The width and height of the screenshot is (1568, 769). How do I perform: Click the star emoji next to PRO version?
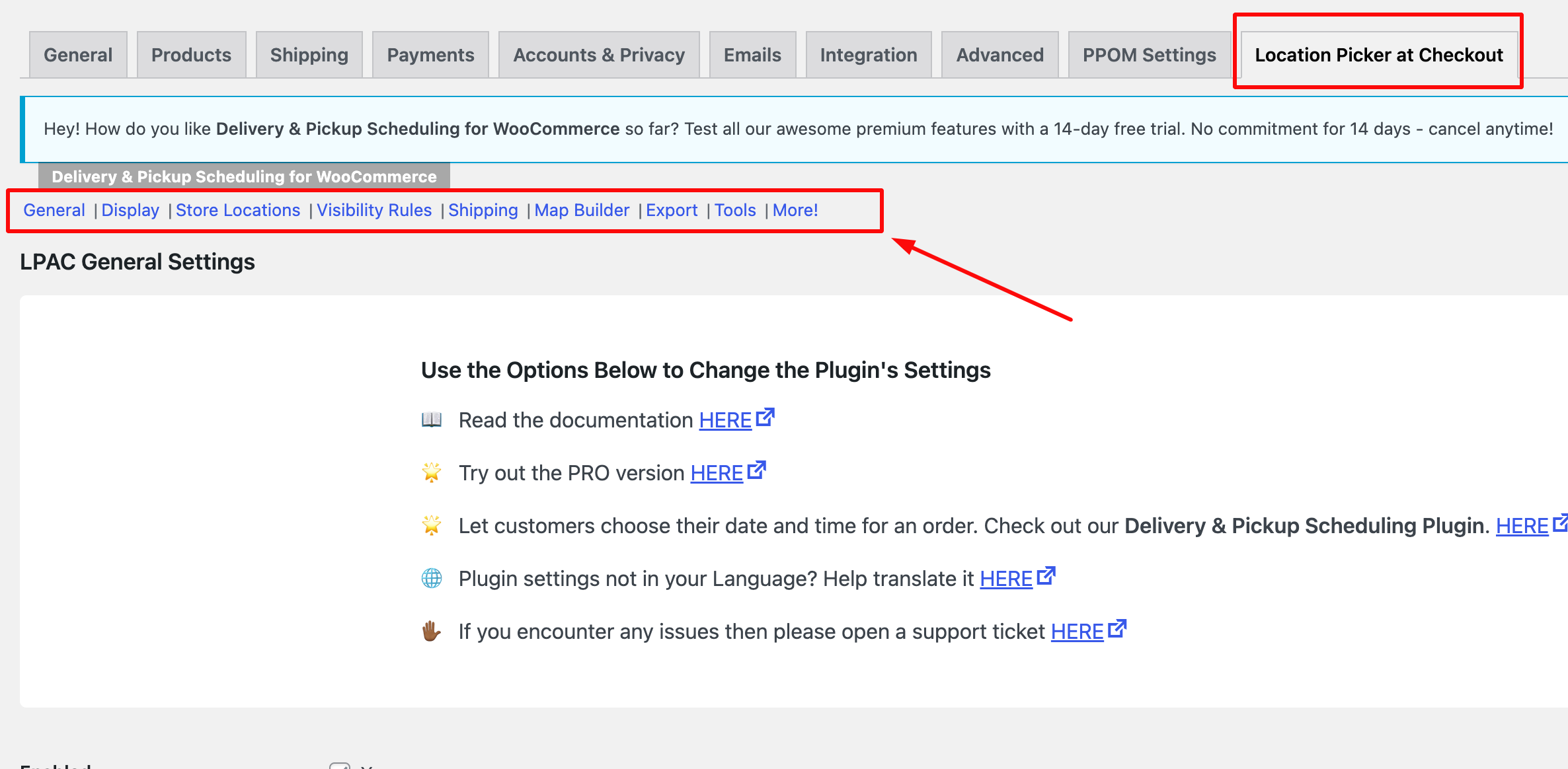pos(432,472)
